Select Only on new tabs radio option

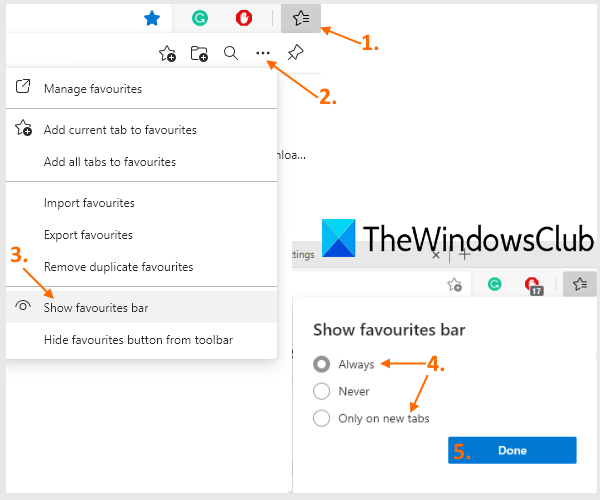point(321,419)
